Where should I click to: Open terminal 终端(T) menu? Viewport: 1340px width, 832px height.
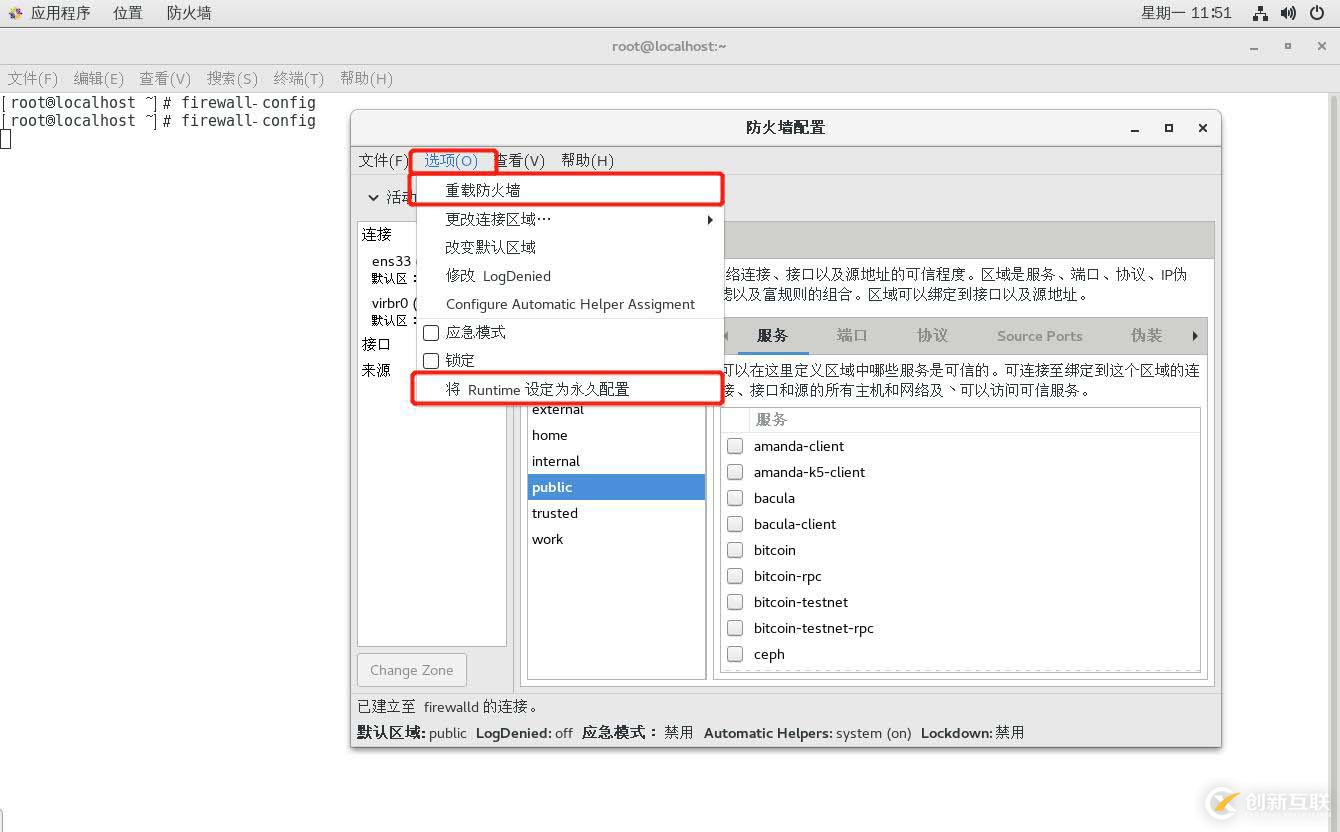[x=298, y=78]
